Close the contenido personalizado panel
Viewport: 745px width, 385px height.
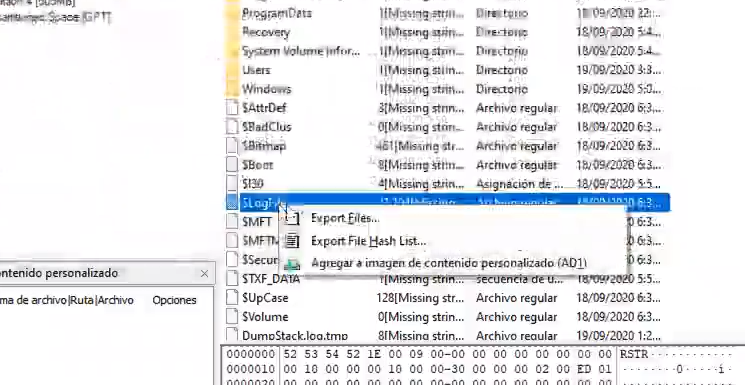204,274
